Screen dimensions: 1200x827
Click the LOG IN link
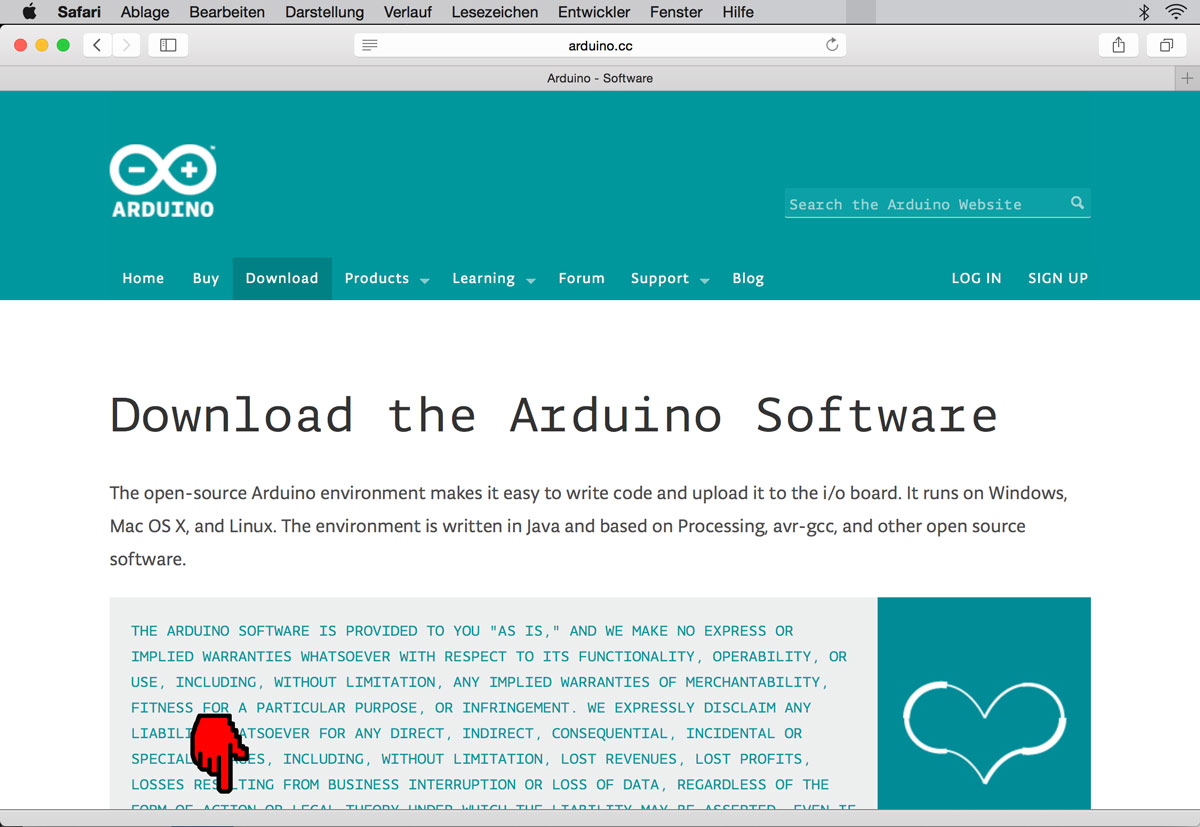976,278
